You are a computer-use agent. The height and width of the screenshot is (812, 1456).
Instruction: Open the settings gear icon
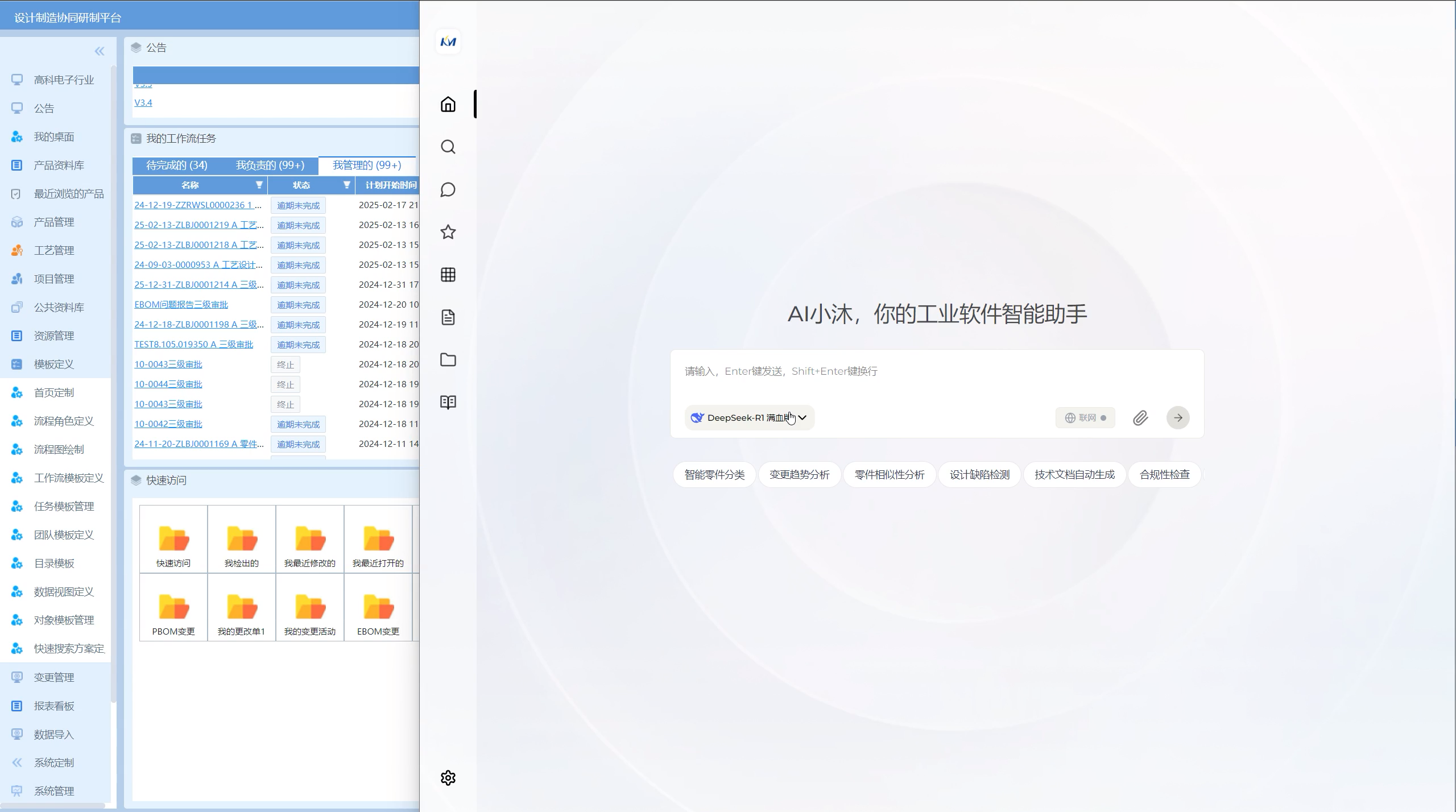[x=448, y=778]
